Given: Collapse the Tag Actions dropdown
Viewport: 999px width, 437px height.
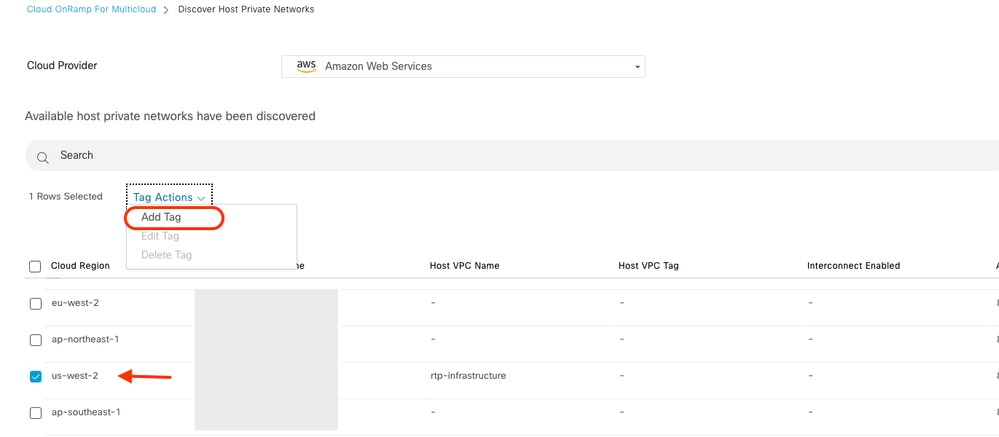Looking at the screenshot, I should coord(169,197).
